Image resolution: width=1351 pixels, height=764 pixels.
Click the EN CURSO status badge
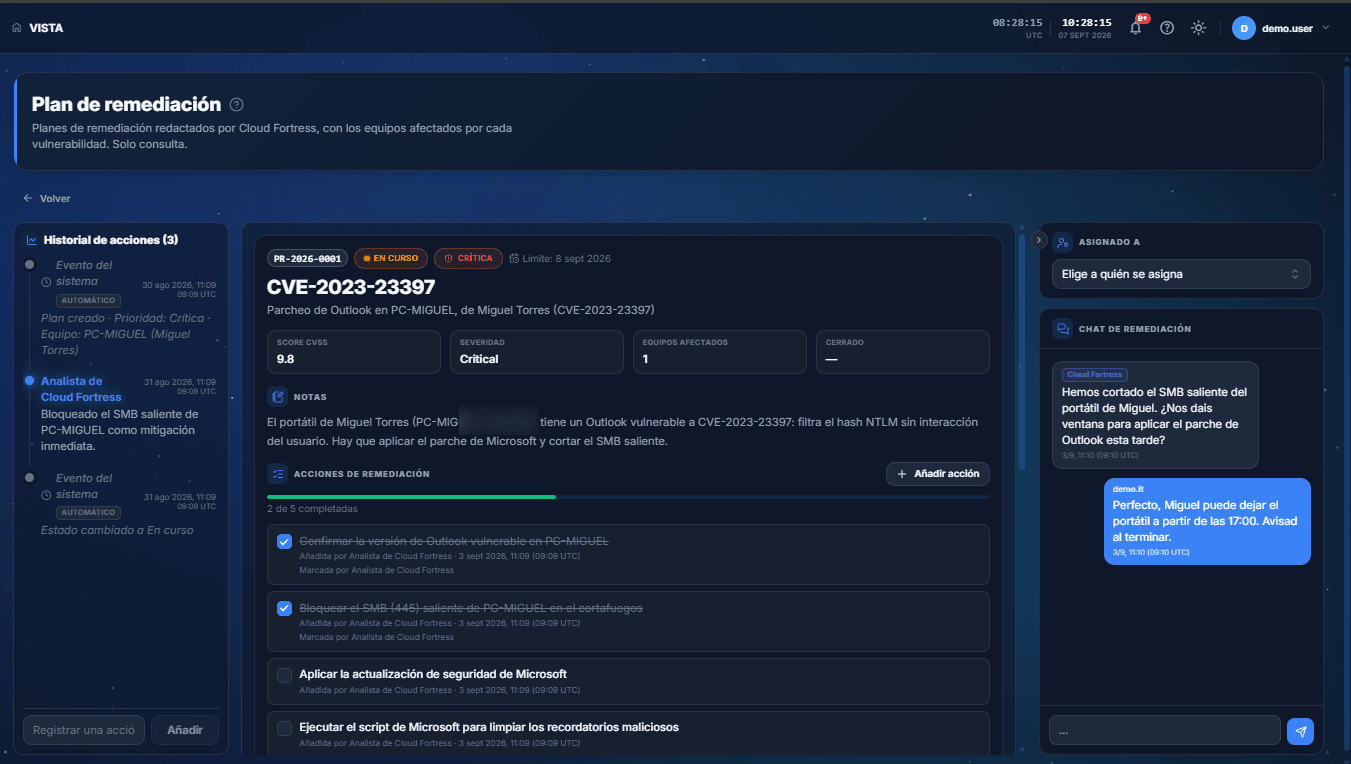click(x=391, y=258)
